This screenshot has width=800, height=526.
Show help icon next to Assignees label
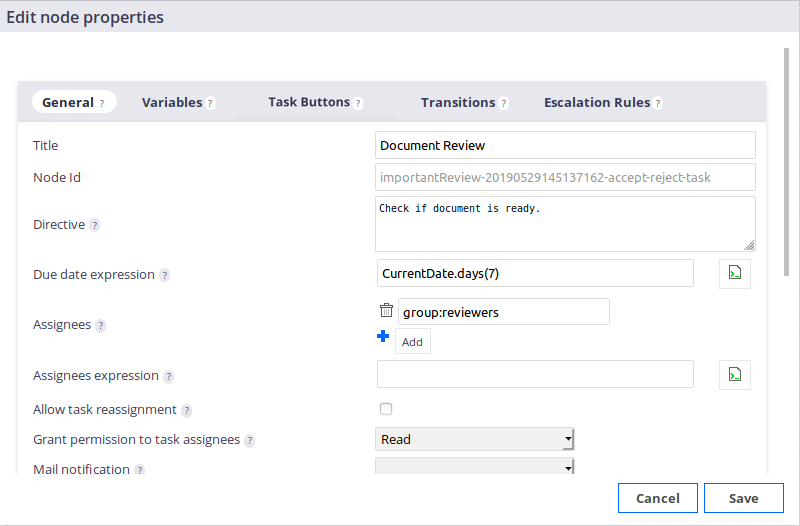(x=101, y=325)
